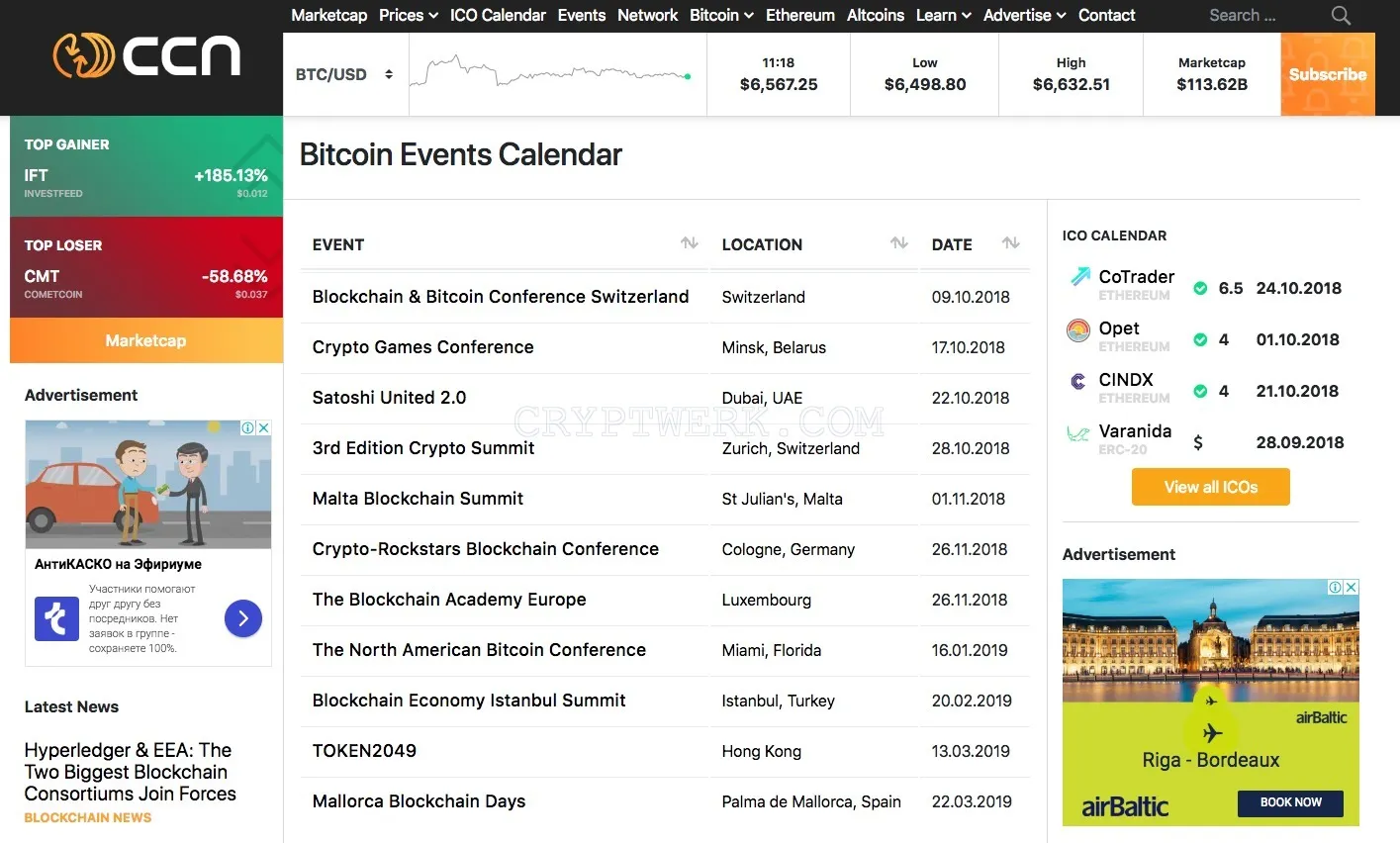The width and height of the screenshot is (1400, 843).
Task: Open the ICO Calendar menu item
Action: [x=498, y=15]
